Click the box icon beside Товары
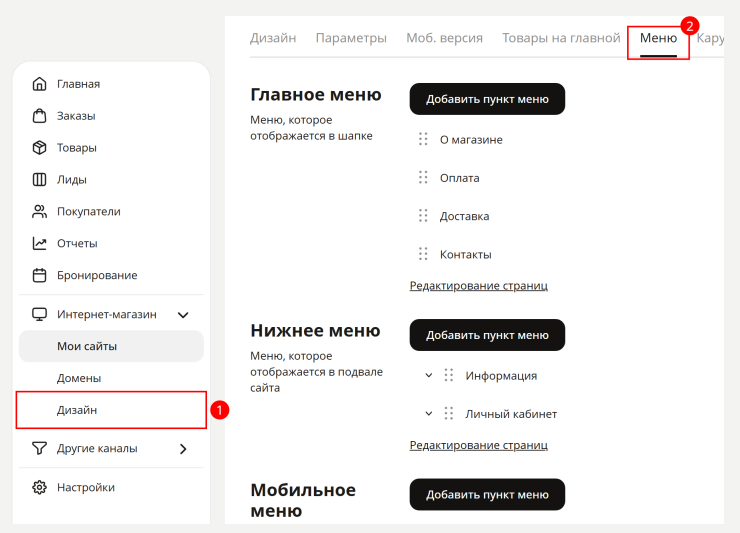This screenshot has height=533, width=740. (39, 148)
